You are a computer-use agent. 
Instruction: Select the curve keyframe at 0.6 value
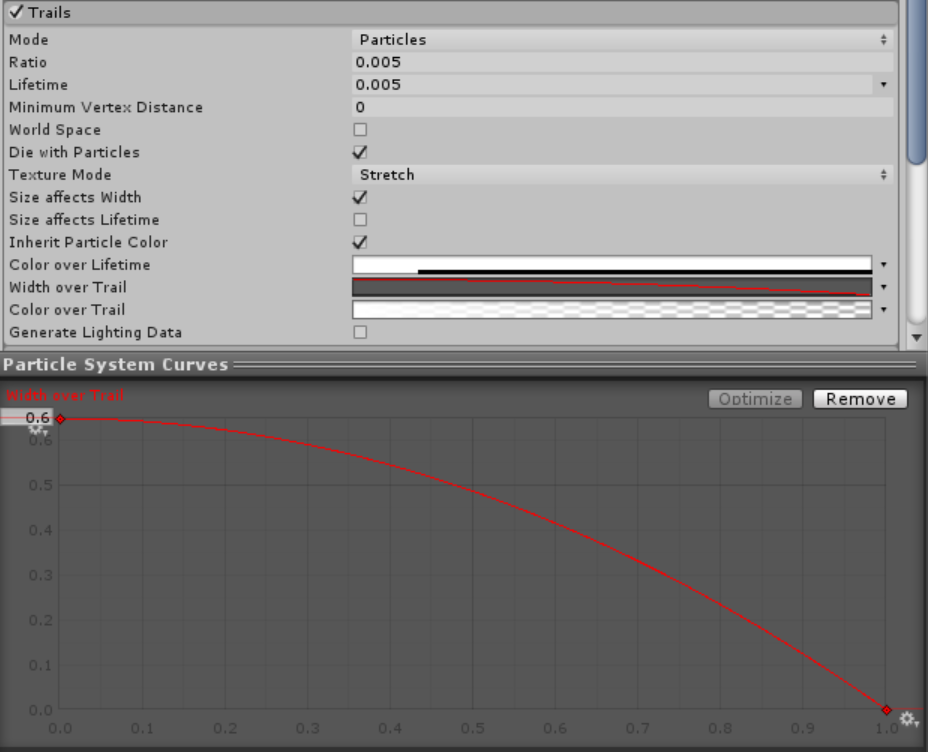coord(60,419)
